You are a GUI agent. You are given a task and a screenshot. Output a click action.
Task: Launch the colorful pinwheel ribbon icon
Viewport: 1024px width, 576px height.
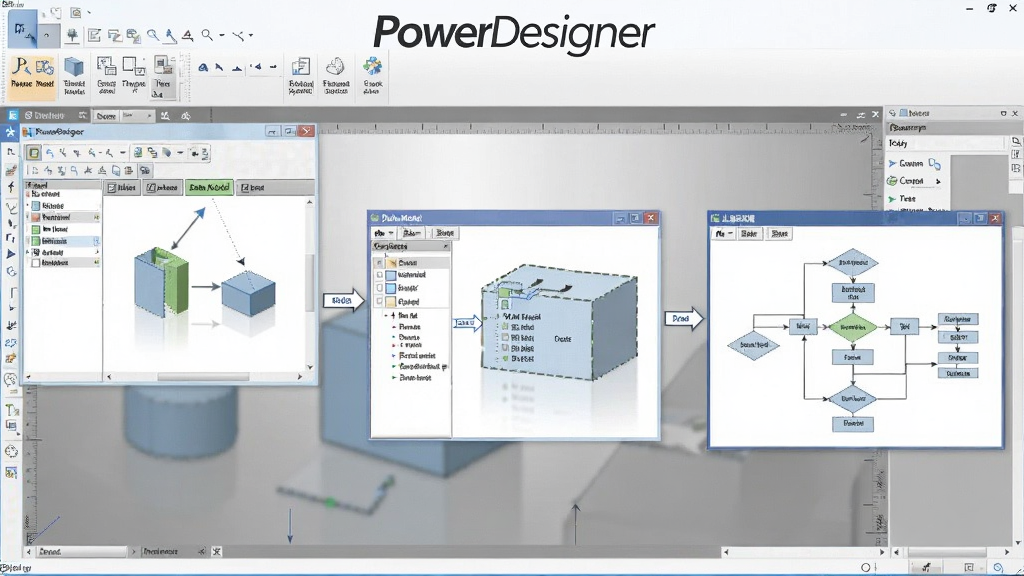[x=373, y=67]
